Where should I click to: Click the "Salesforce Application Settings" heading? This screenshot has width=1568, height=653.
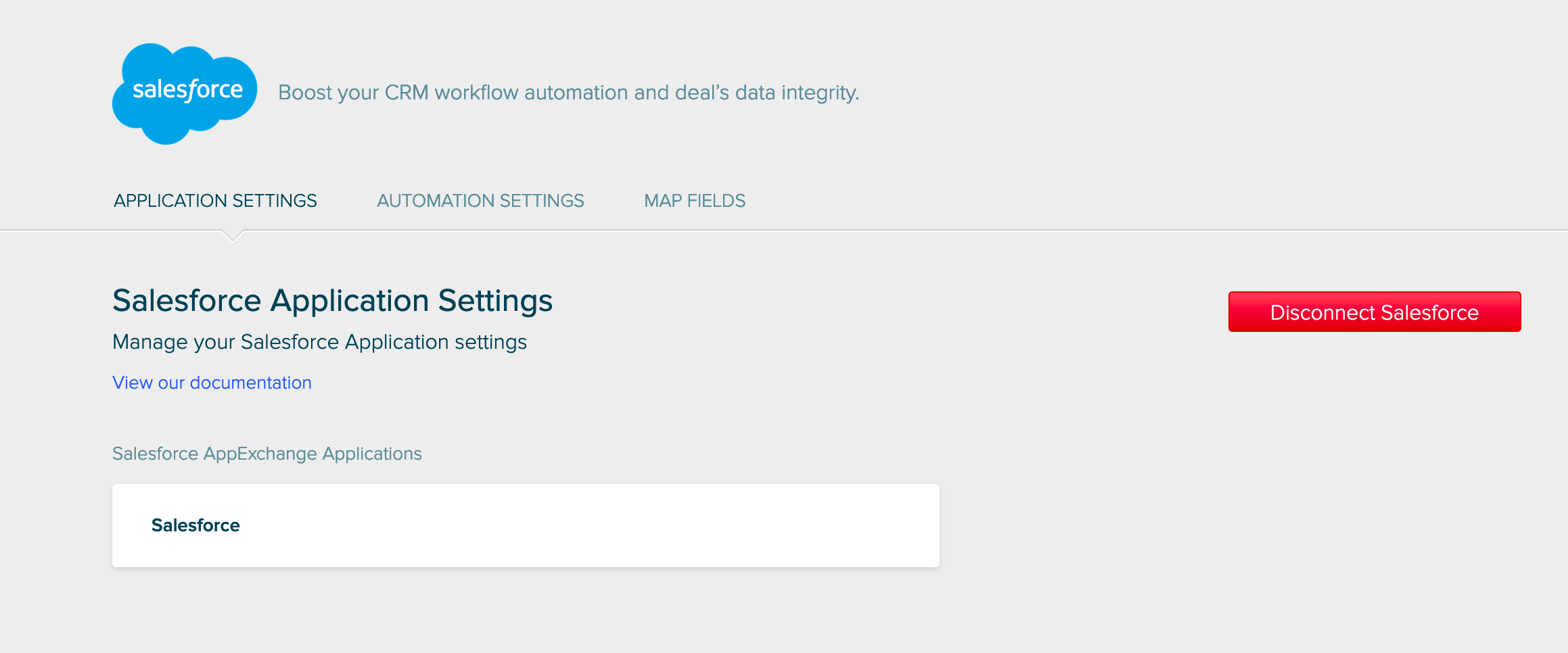pos(332,301)
